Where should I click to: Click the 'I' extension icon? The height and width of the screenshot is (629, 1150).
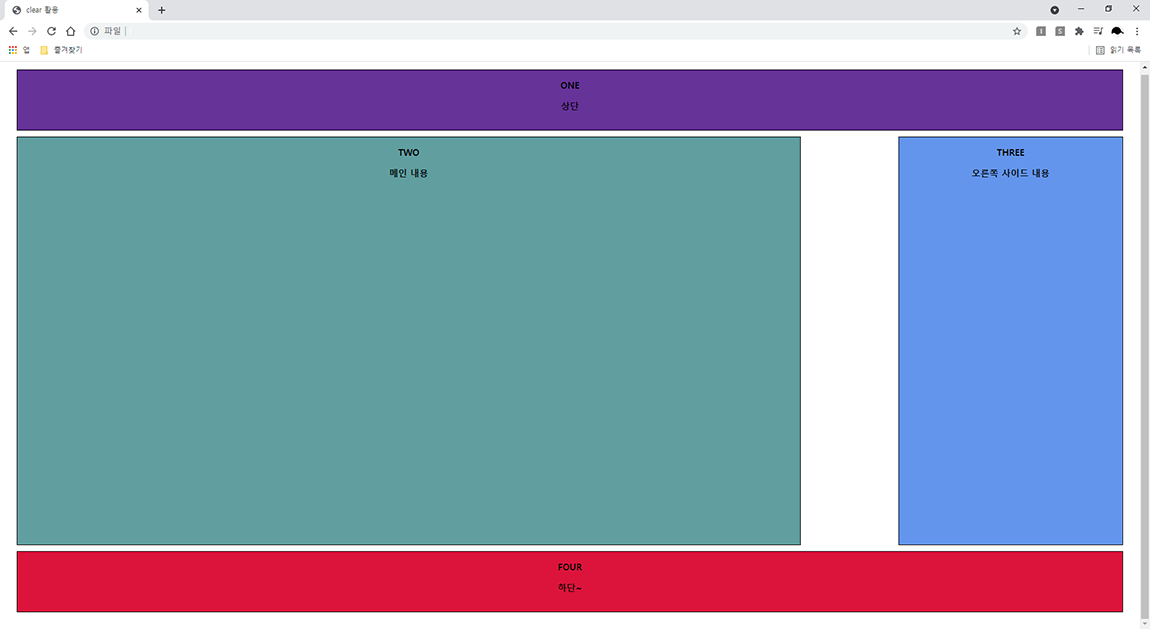1041,31
